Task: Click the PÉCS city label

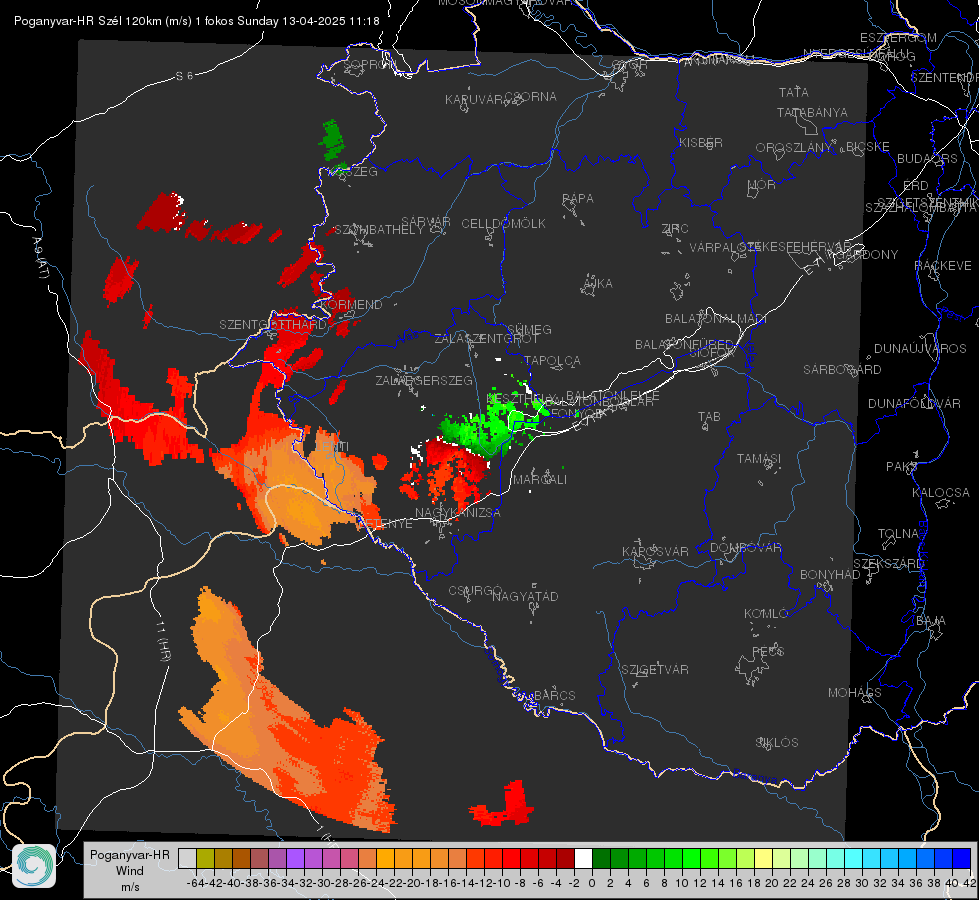Action: (768, 651)
